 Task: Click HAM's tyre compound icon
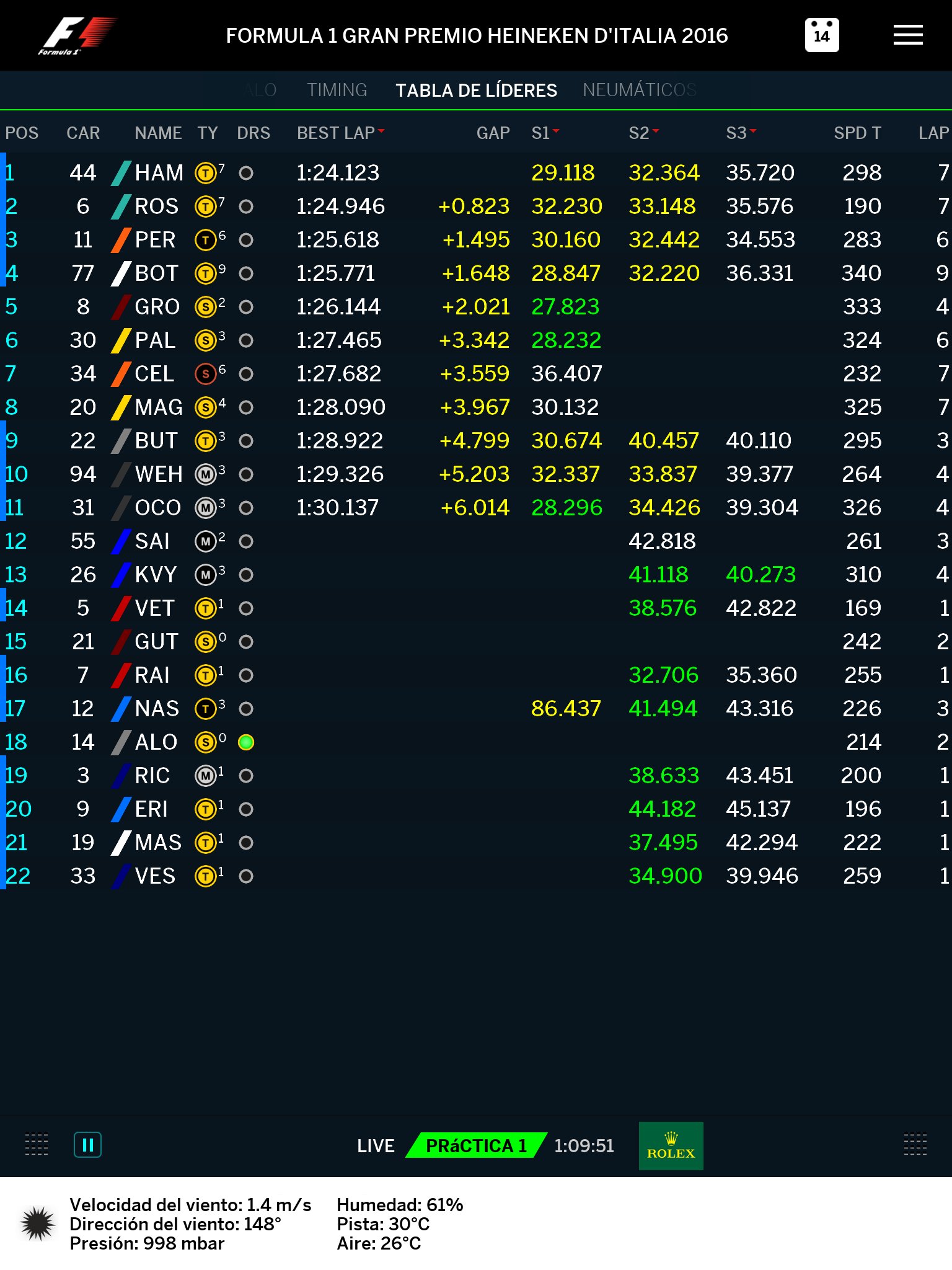tap(205, 173)
